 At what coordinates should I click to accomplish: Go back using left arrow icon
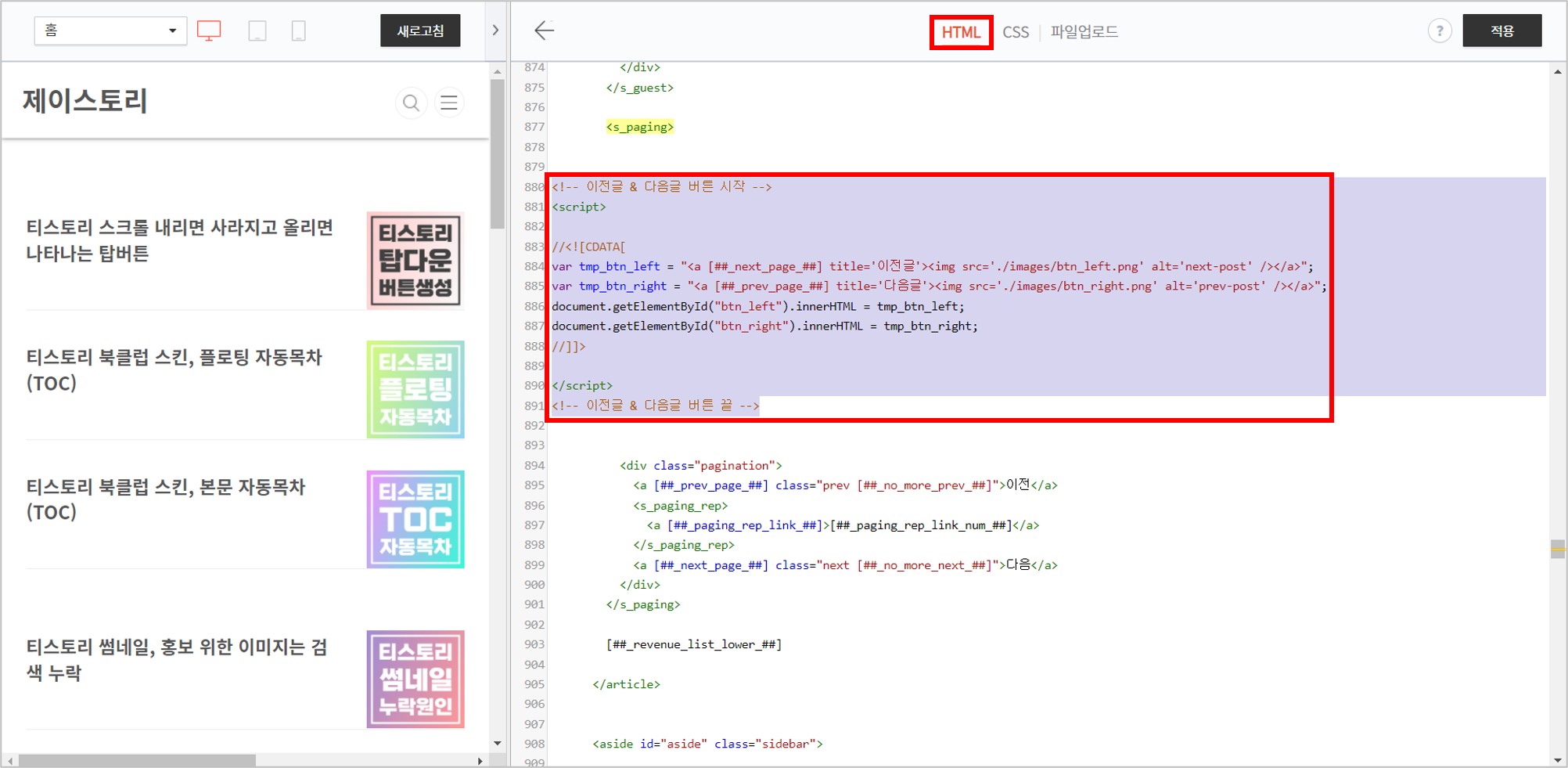(x=544, y=31)
